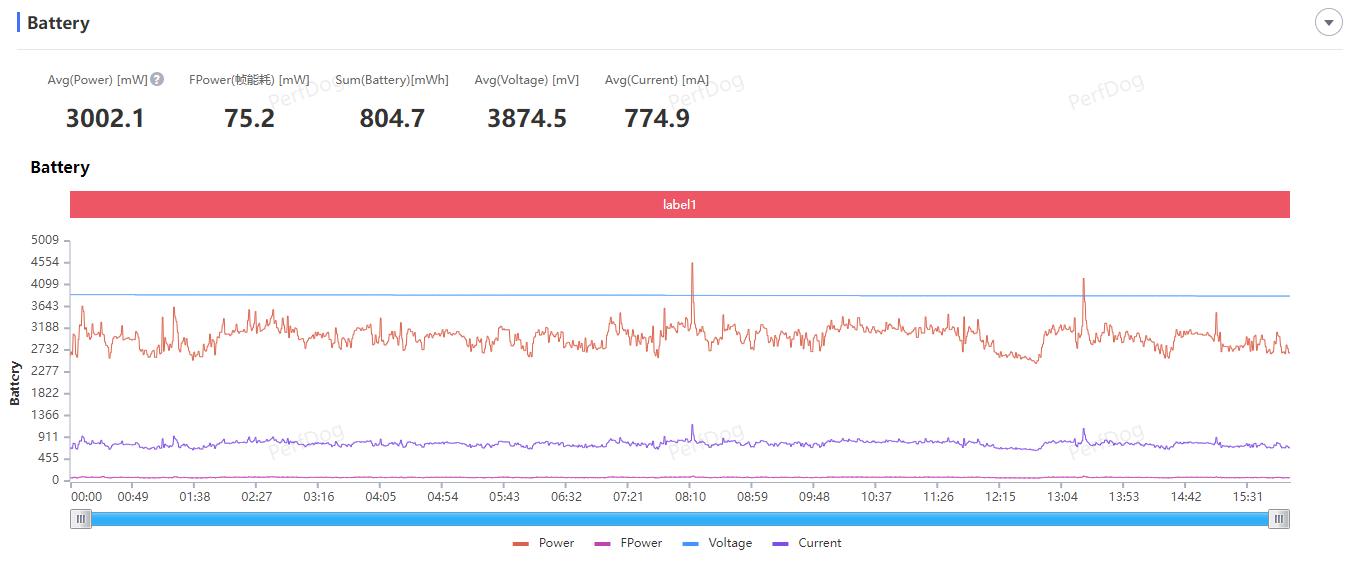Click the 00:00 label on the time axis
1357x579 pixels.
(x=86, y=497)
